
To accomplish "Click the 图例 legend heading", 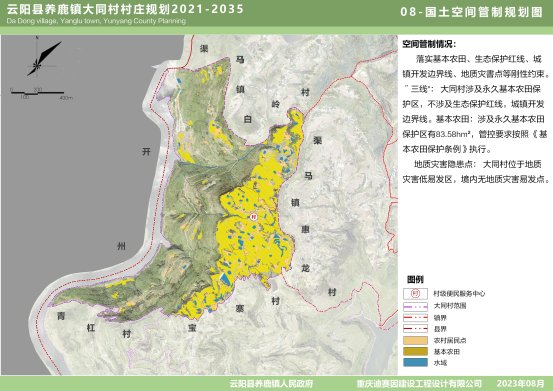I will pyautogui.click(x=415, y=280).
